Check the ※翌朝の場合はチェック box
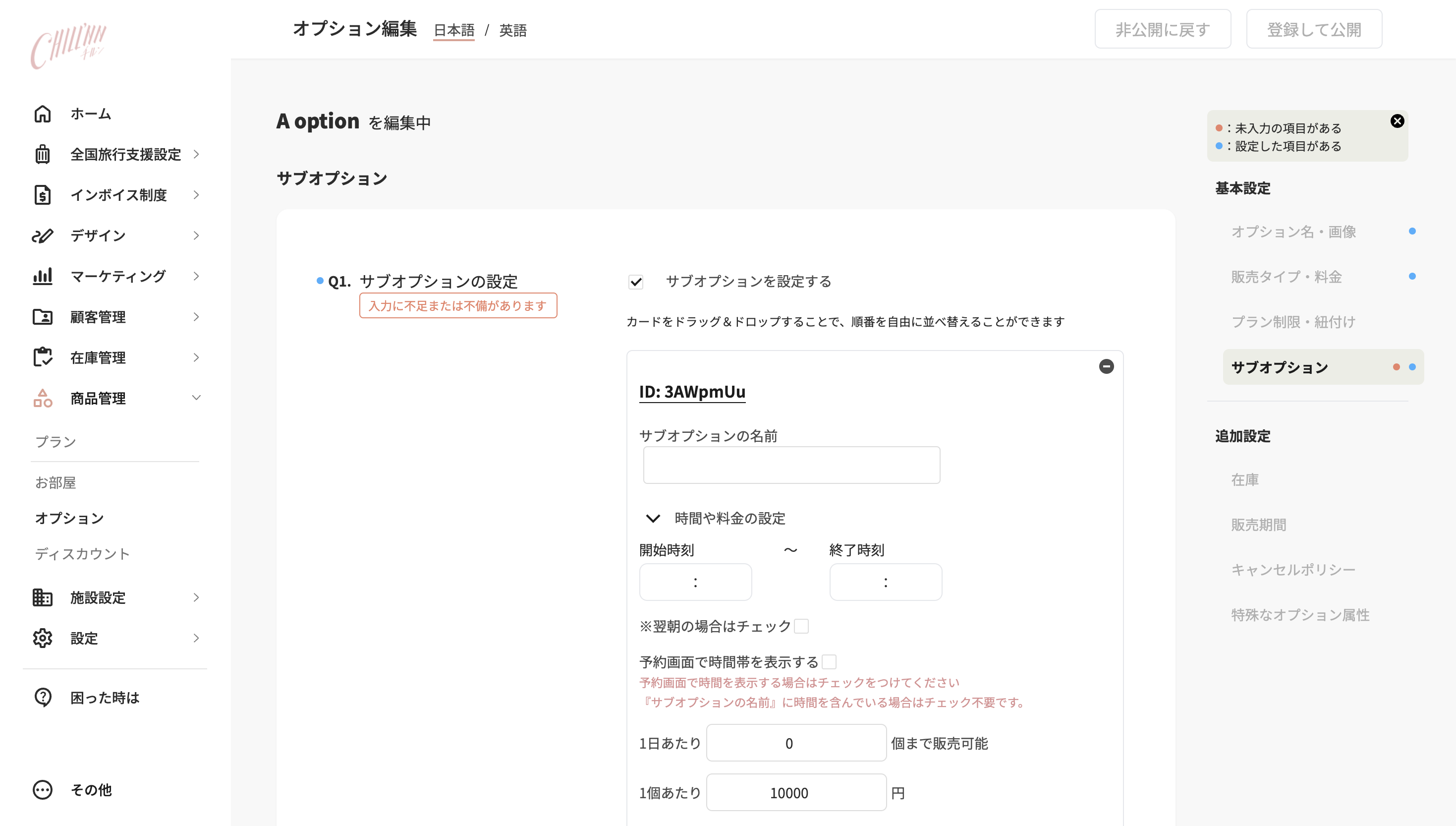Image resolution: width=1456 pixels, height=826 pixels. coord(802,626)
